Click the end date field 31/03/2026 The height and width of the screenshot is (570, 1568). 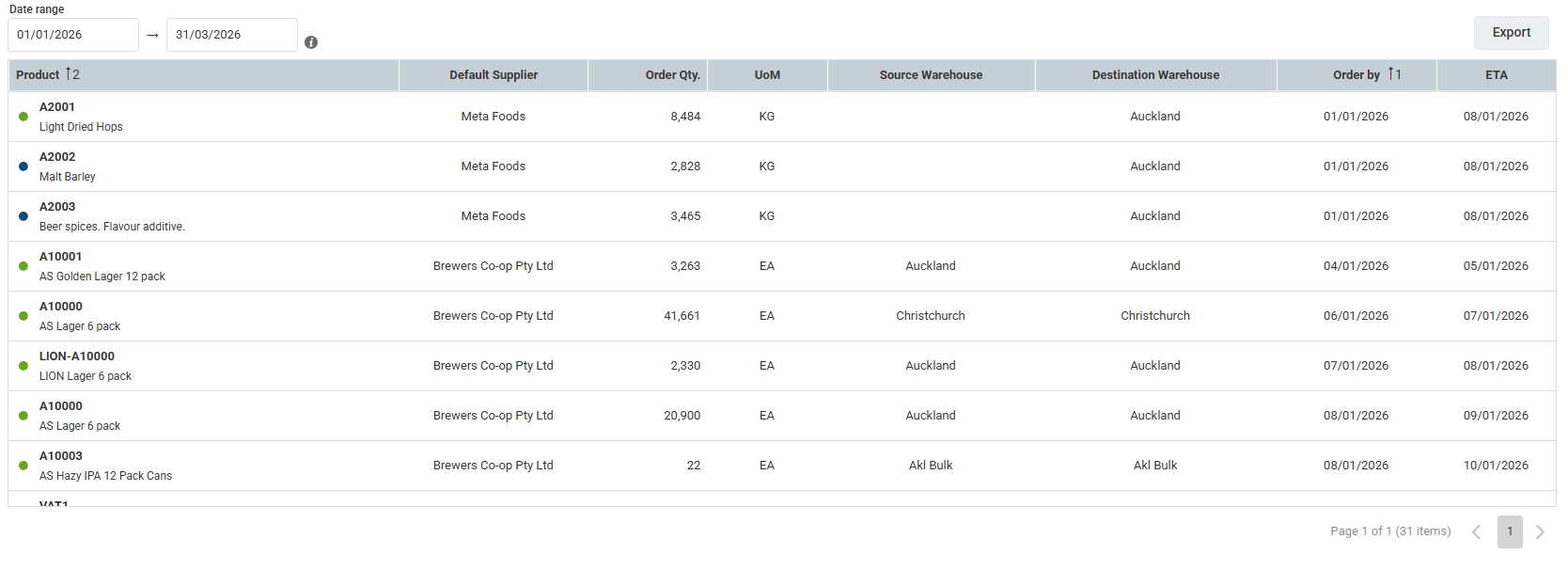coord(231,35)
